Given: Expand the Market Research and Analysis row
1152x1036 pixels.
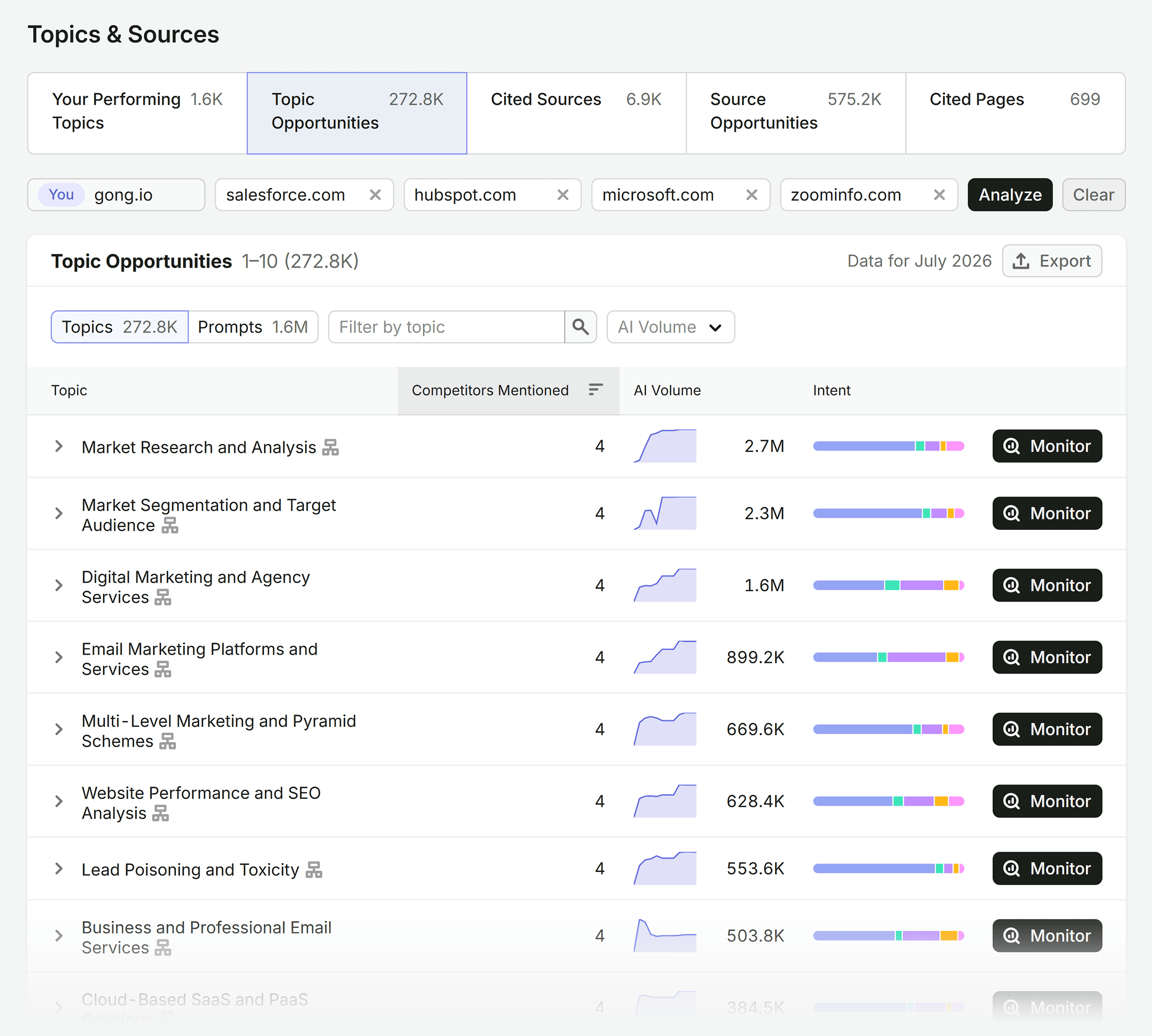Looking at the screenshot, I should click(x=59, y=446).
